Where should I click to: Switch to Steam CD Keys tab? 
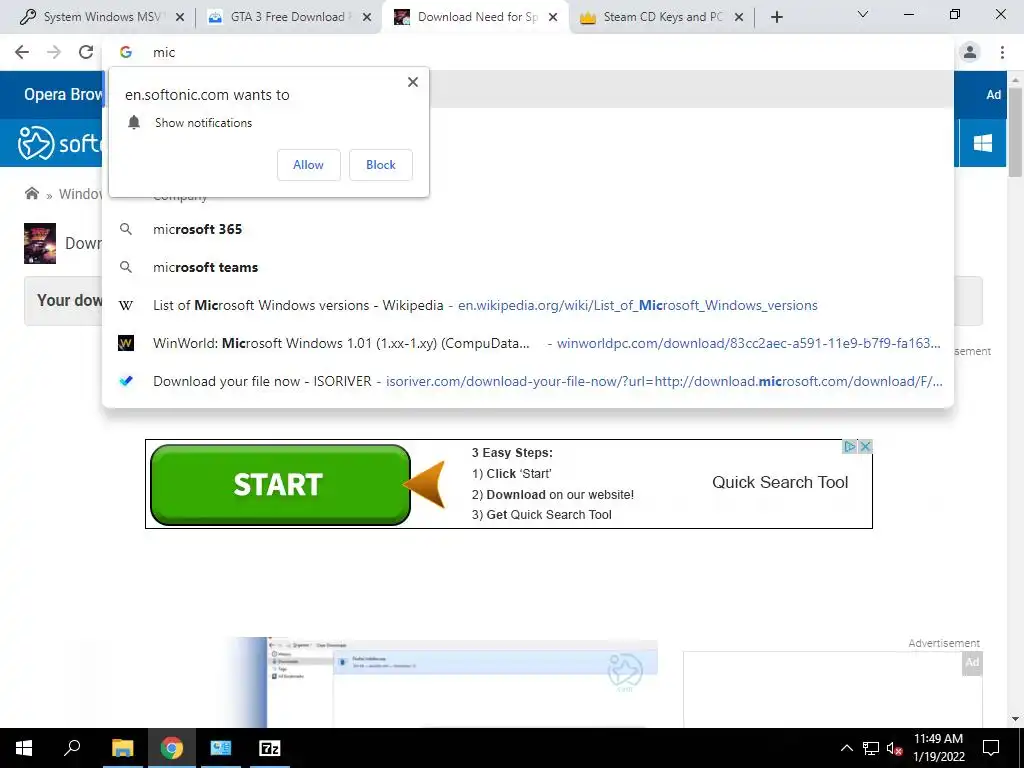[x=662, y=17]
